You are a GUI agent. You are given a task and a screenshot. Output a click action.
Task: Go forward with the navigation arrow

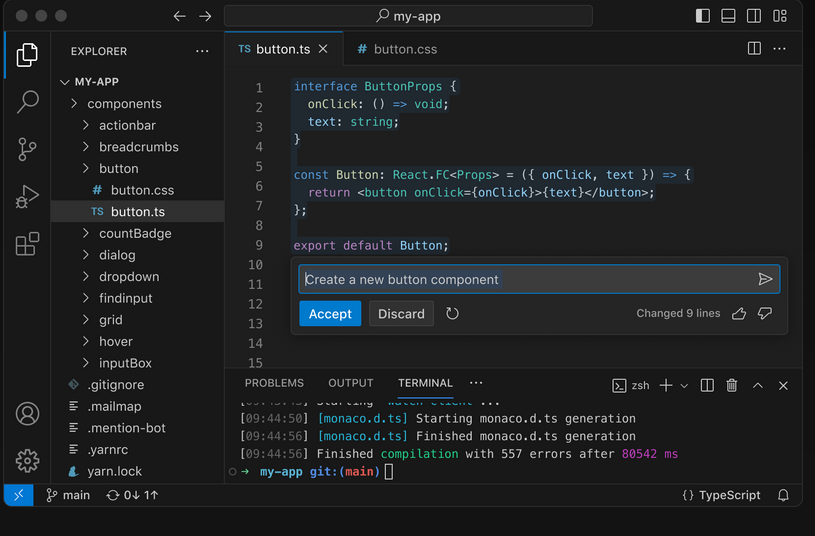[x=205, y=16]
